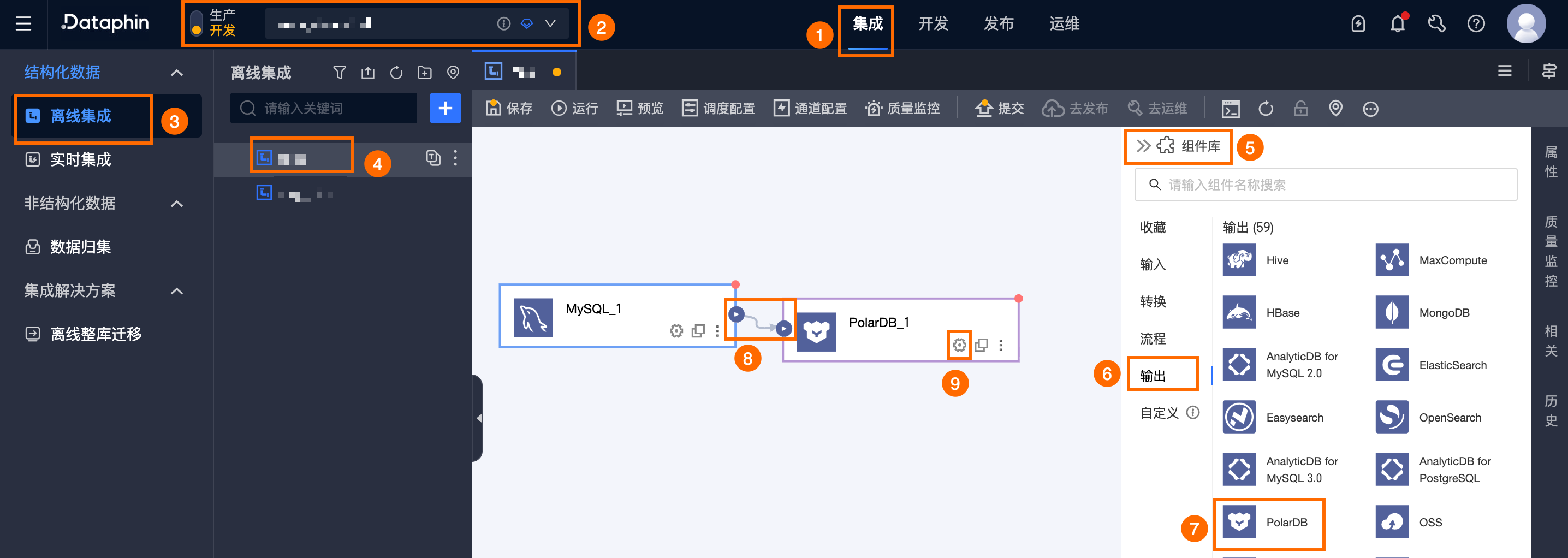1568x558 pixels.
Task: Click the toolbar refresh icon
Action: pos(1266,109)
